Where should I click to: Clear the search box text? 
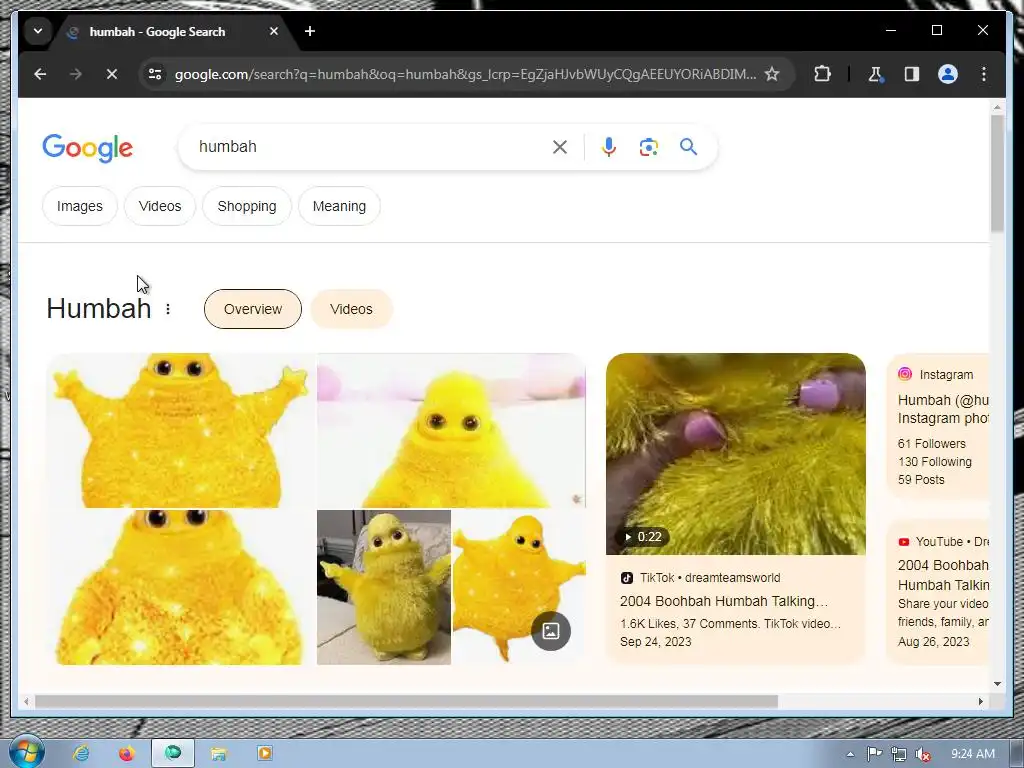pos(560,147)
